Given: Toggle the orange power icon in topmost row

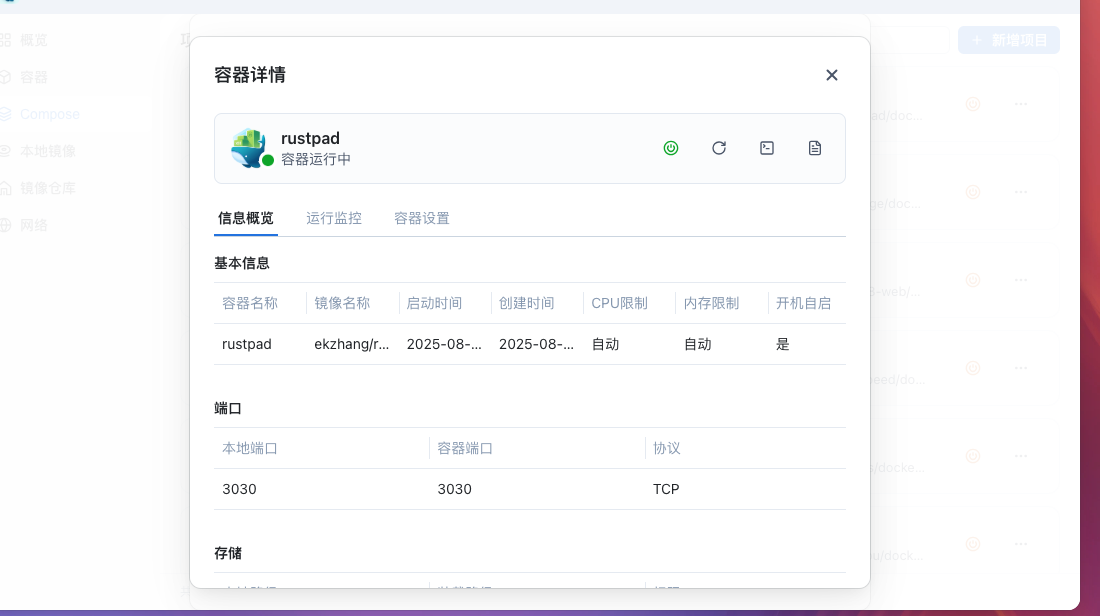Looking at the screenshot, I should pos(972,103).
